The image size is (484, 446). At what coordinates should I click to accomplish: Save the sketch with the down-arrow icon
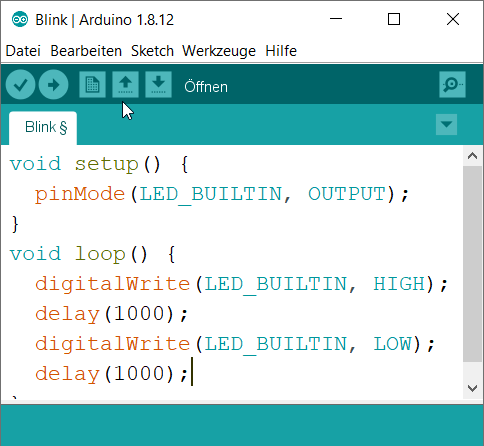click(158, 85)
